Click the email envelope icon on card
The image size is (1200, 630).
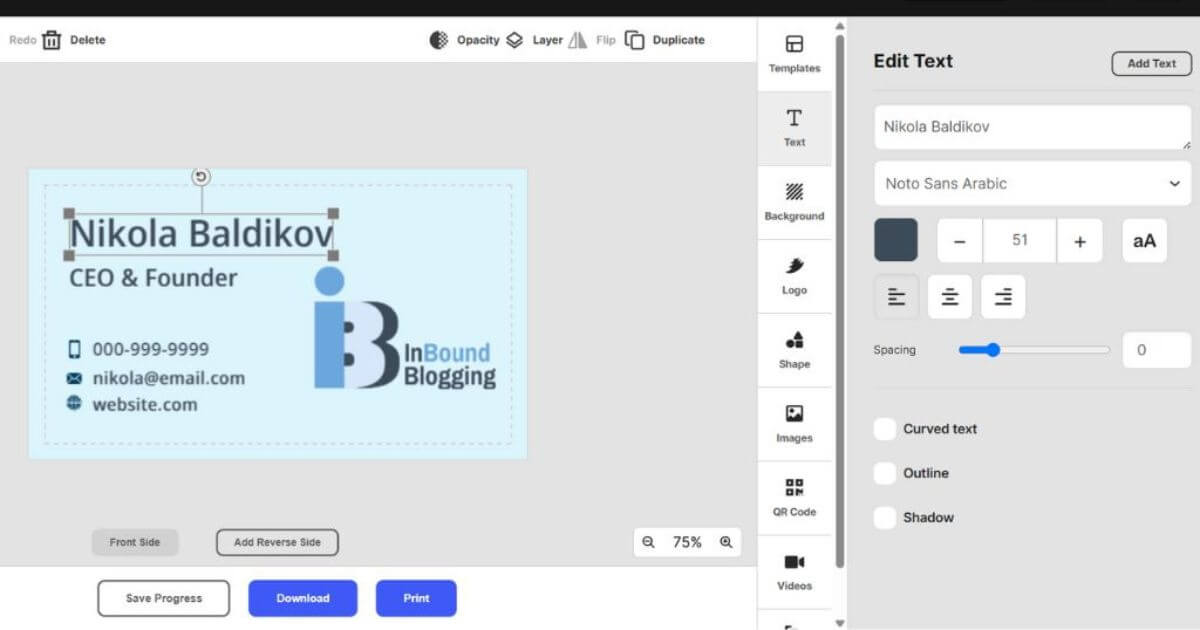click(x=74, y=378)
